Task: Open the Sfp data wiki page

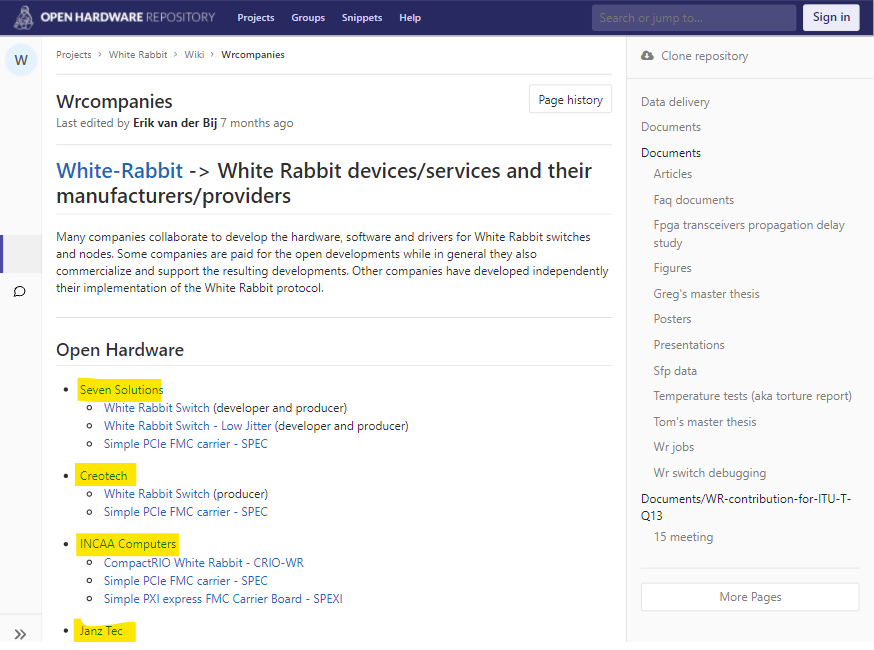Action: click(675, 371)
